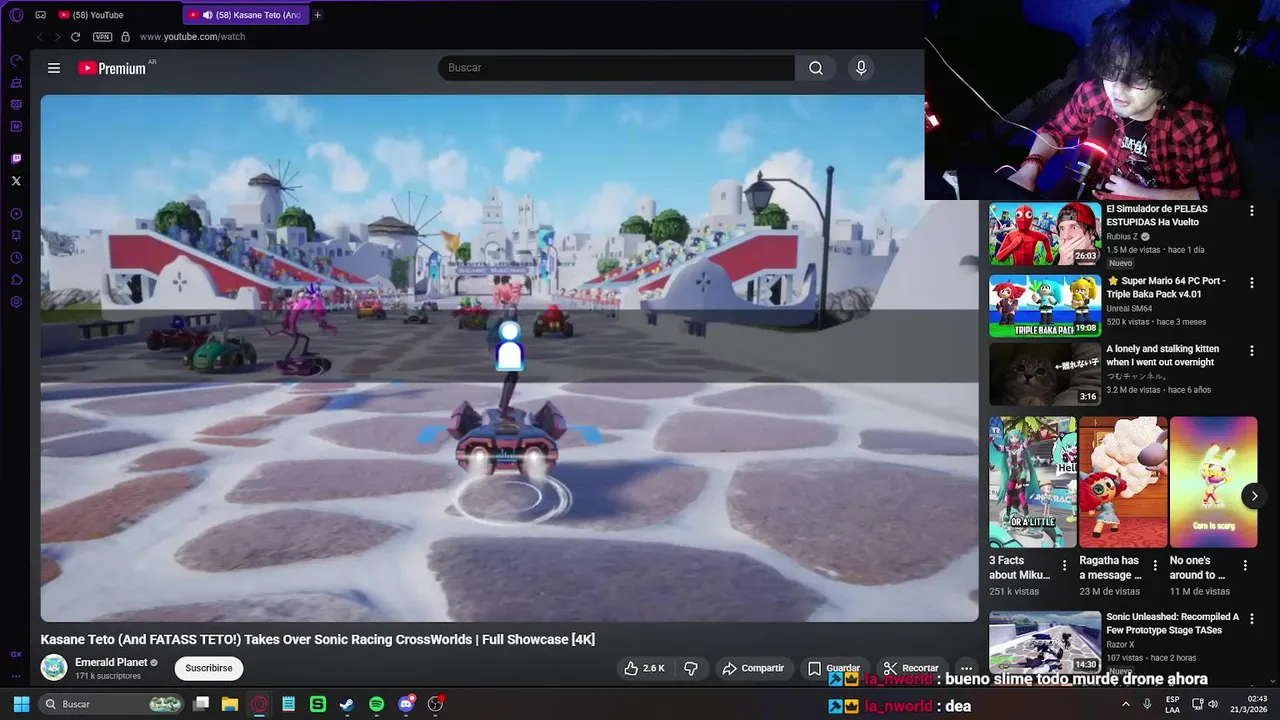
Task: Clip the video with Recortar
Action: click(911, 668)
